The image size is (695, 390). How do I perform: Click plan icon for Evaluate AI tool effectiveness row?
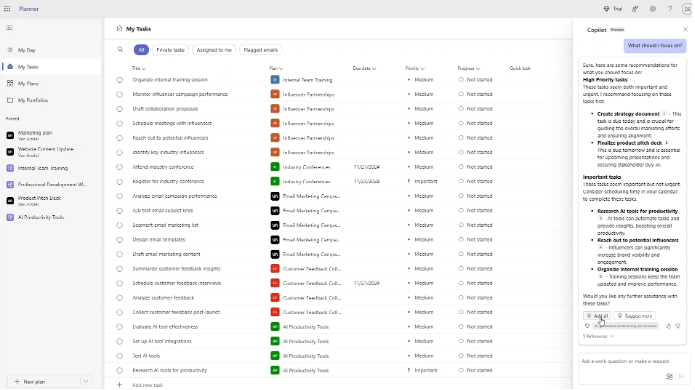275,327
